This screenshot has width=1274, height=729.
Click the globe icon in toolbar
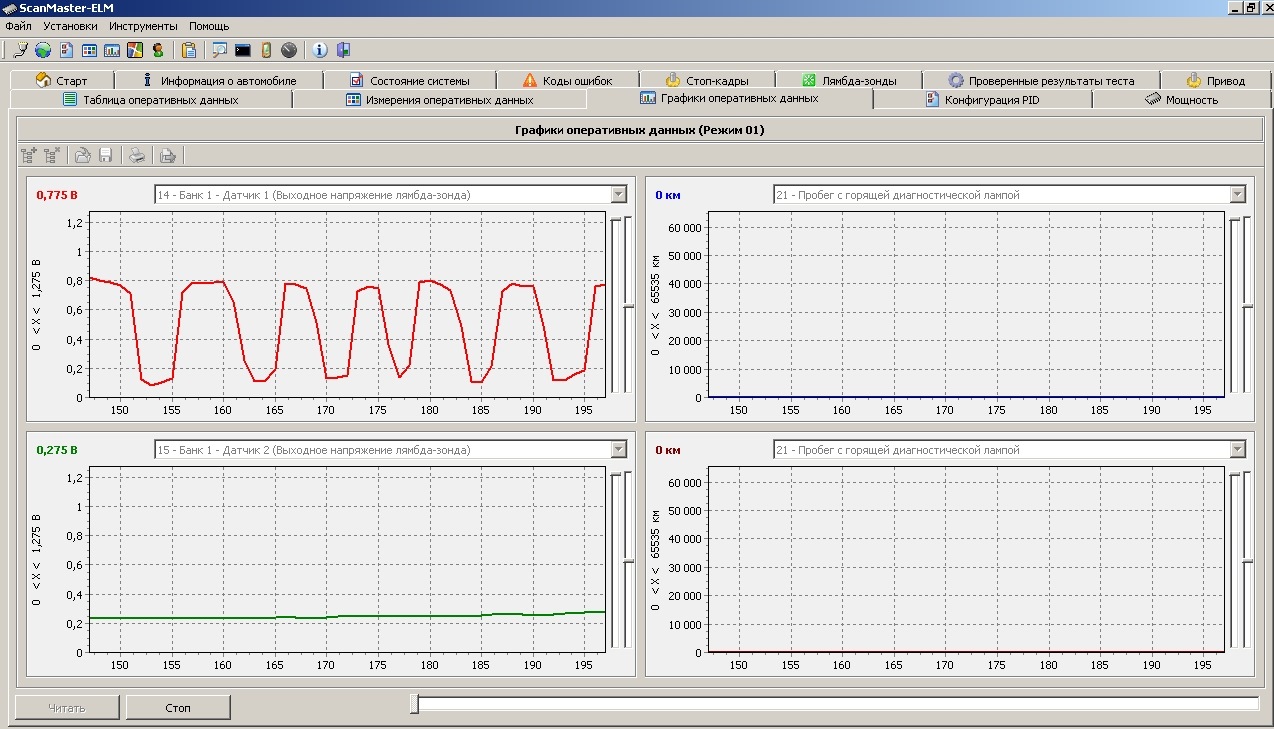click(43, 50)
